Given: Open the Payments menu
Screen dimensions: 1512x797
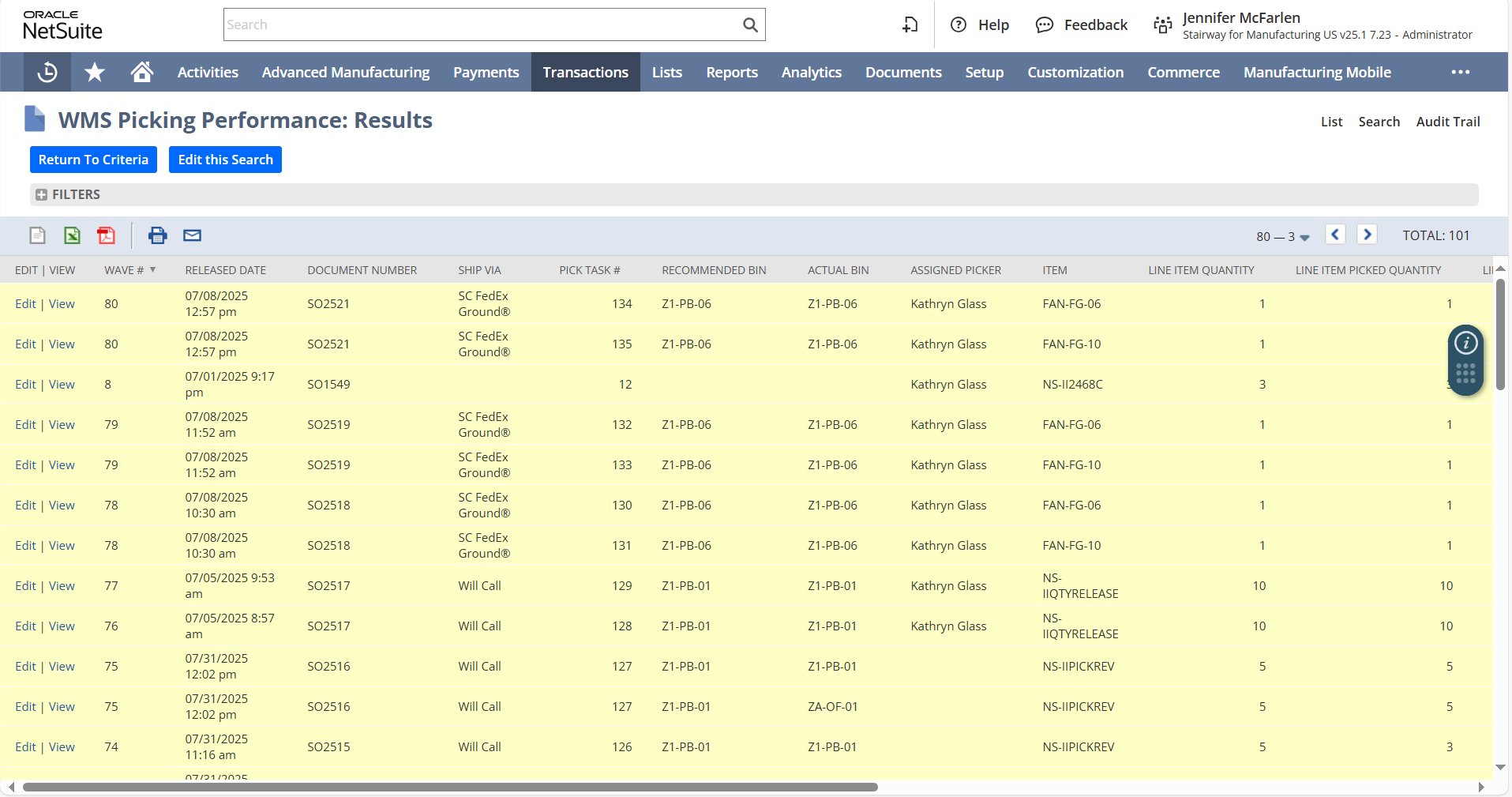Looking at the screenshot, I should (x=486, y=73).
